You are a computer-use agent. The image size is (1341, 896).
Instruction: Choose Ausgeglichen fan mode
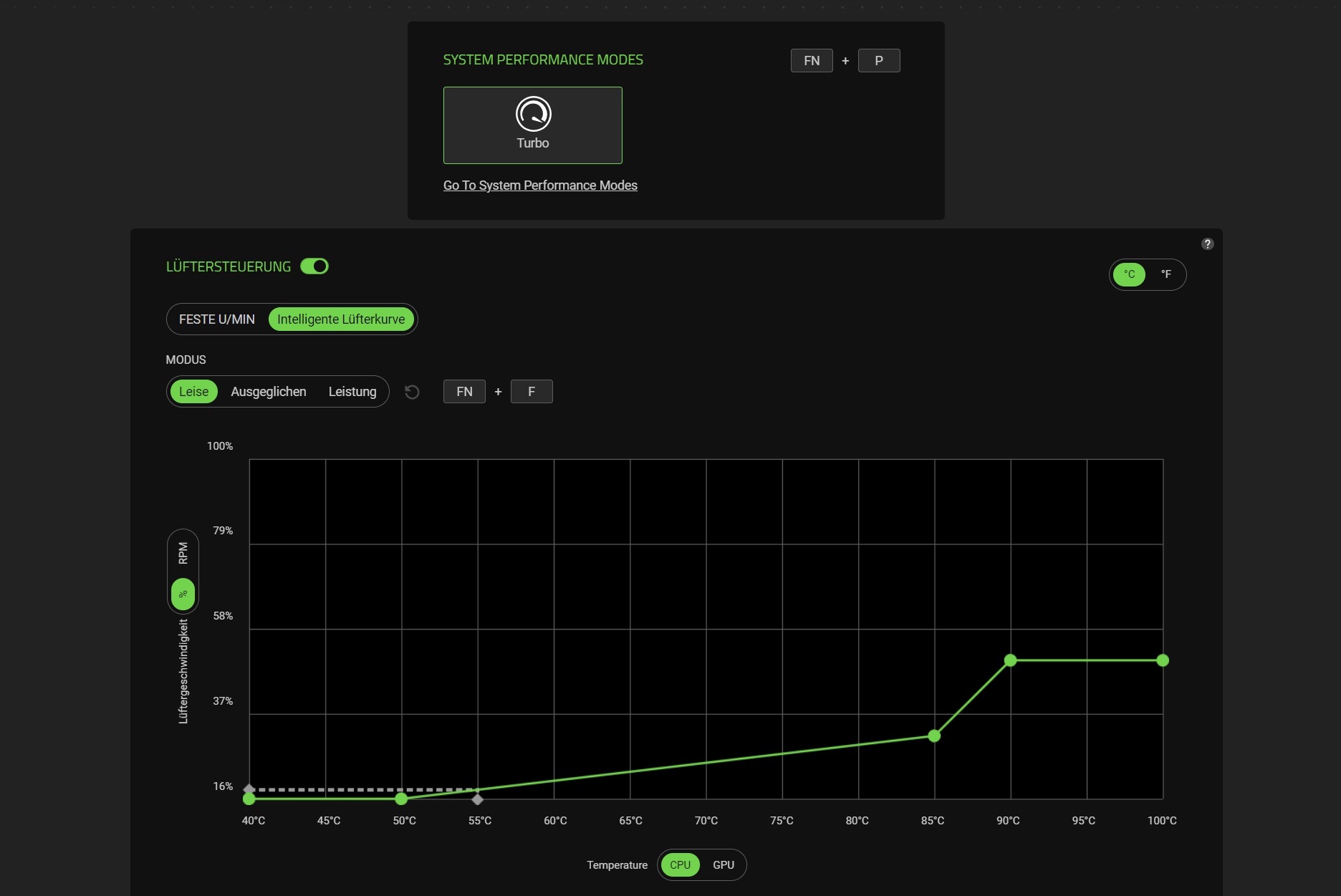(x=269, y=392)
